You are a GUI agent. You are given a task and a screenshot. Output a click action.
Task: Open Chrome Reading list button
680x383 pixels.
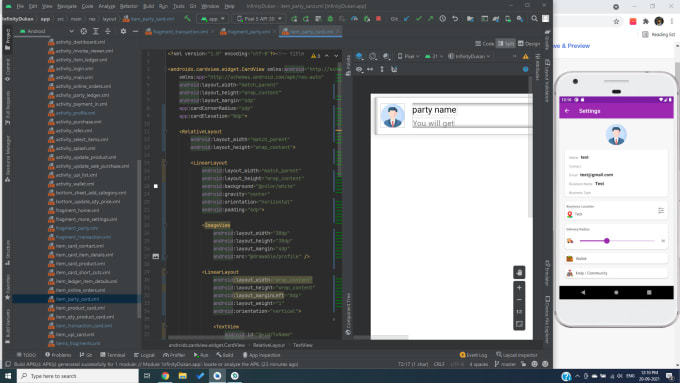click(658, 34)
